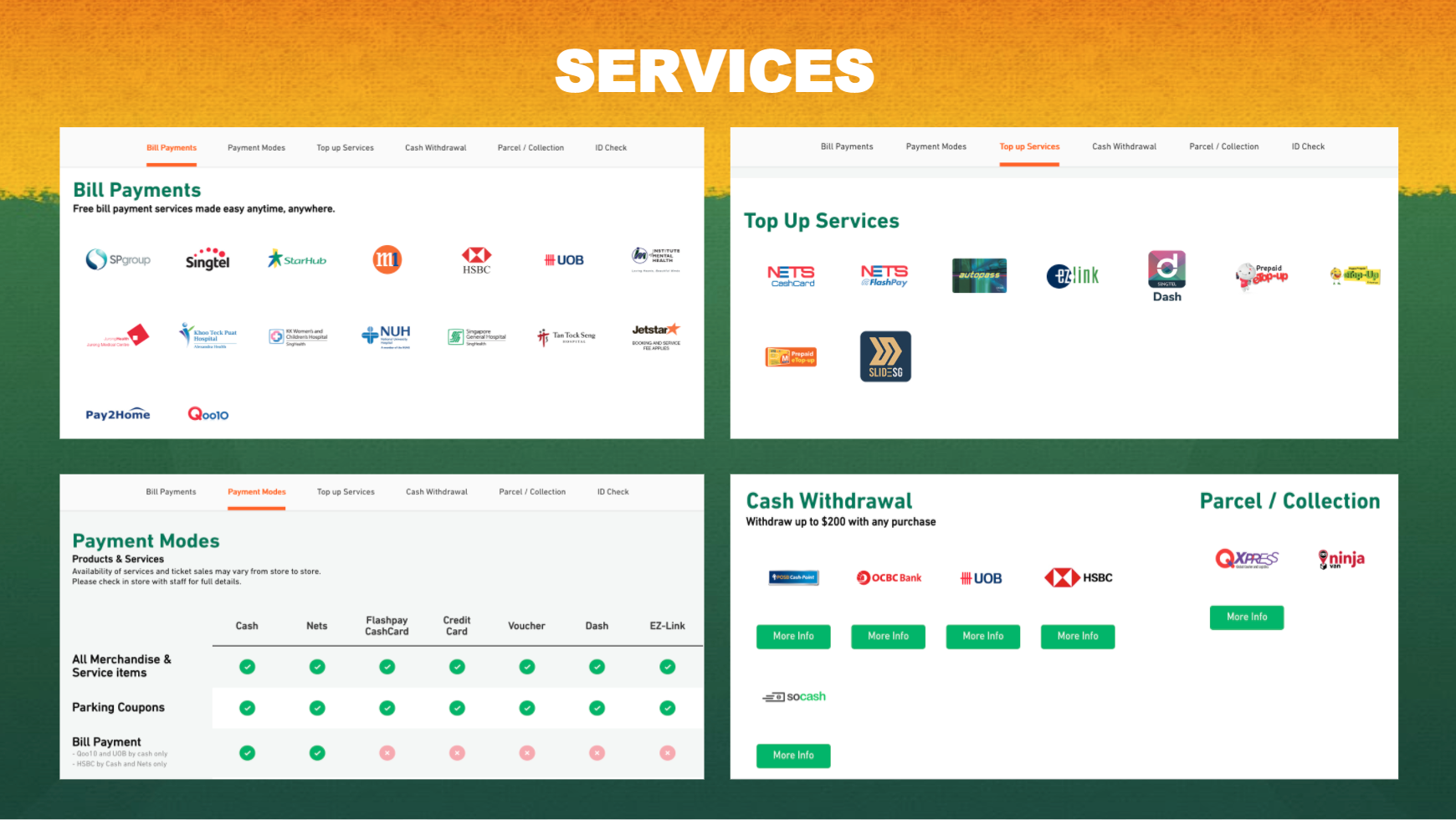Image resolution: width=1456 pixels, height=820 pixels.
Task: Select the OCBC Bank logo
Action: point(889,577)
